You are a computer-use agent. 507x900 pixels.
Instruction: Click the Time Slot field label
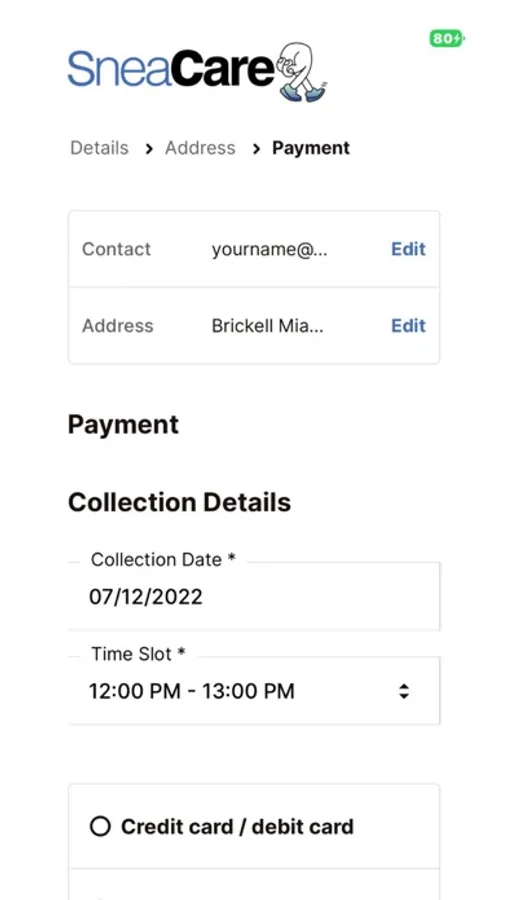(x=138, y=654)
